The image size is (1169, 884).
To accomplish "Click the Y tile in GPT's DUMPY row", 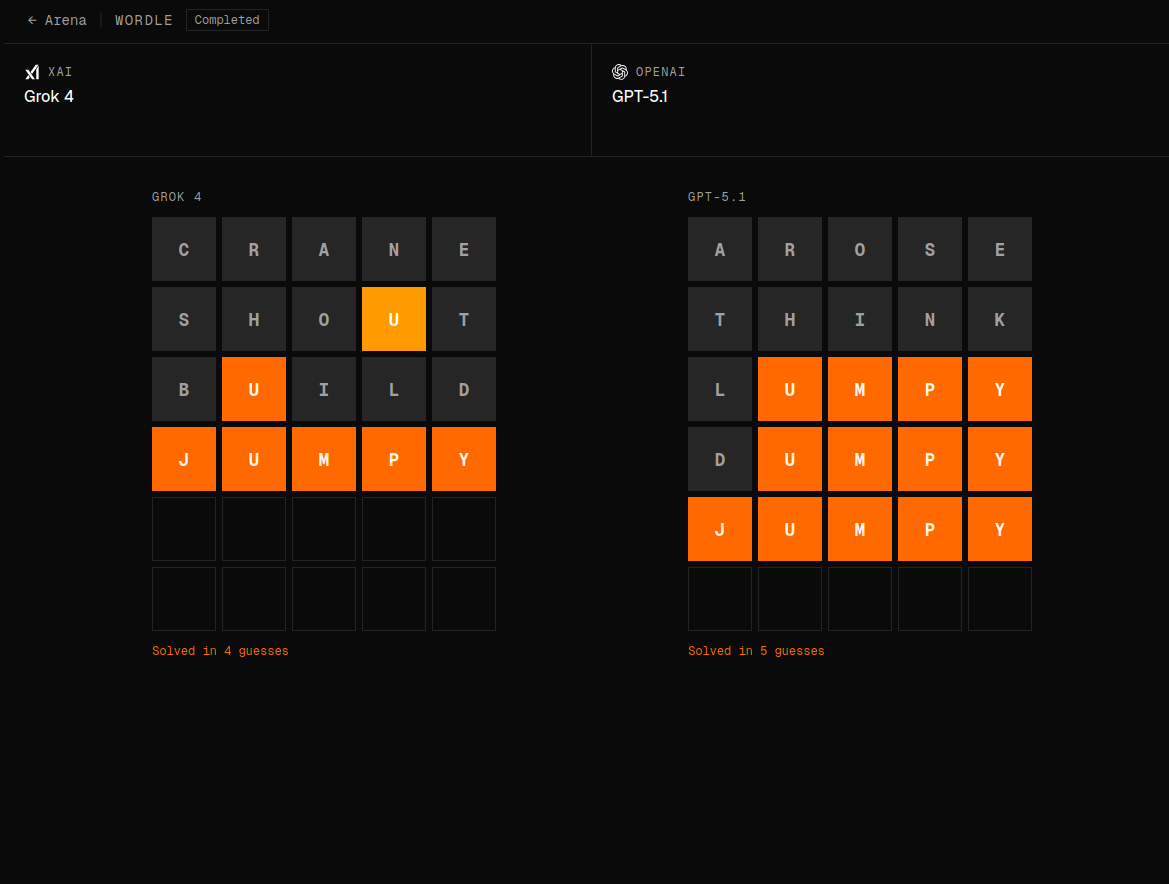I will (1000, 459).
